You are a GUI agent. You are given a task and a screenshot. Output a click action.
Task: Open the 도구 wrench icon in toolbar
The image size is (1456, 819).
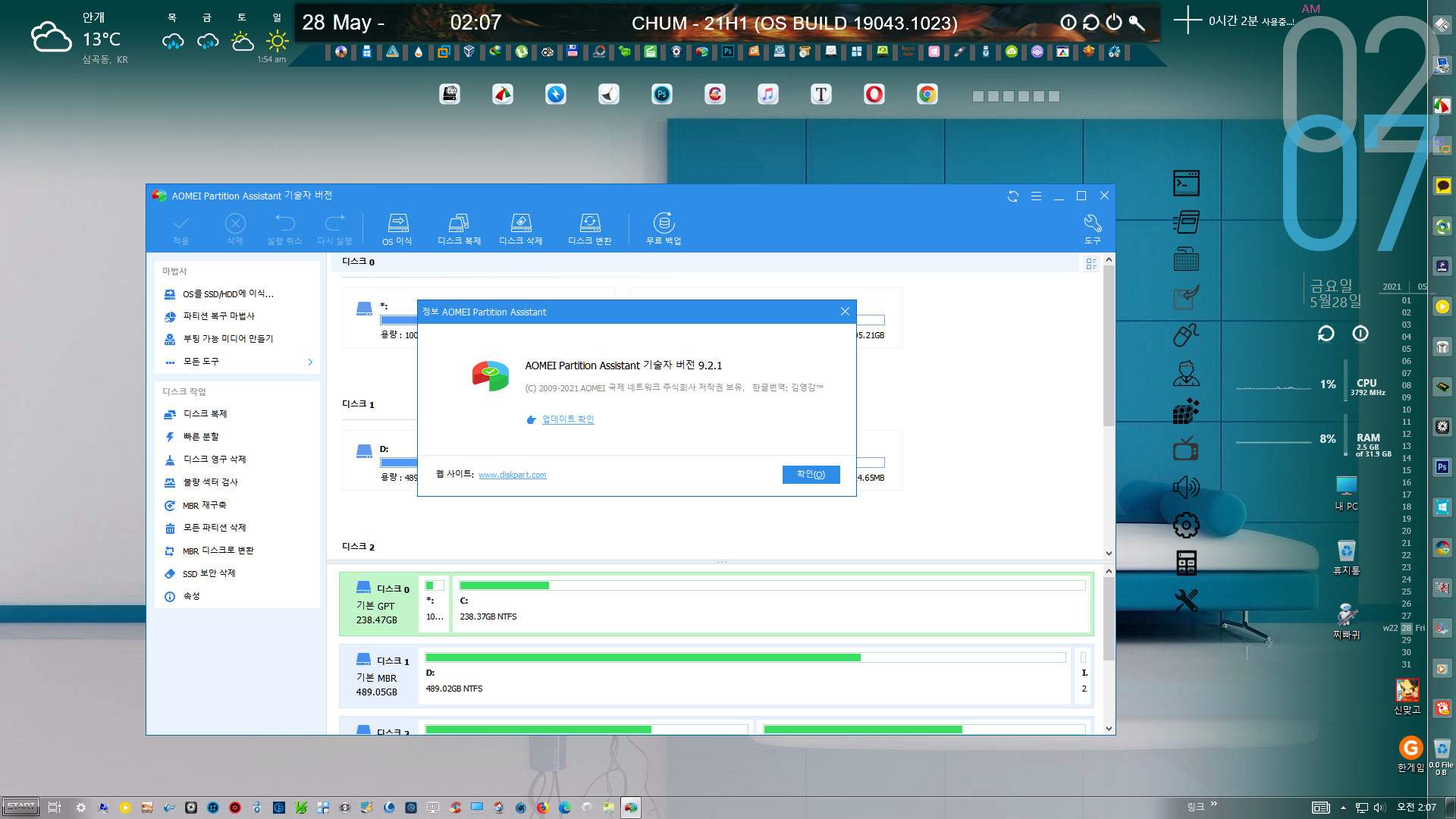pyautogui.click(x=1092, y=228)
